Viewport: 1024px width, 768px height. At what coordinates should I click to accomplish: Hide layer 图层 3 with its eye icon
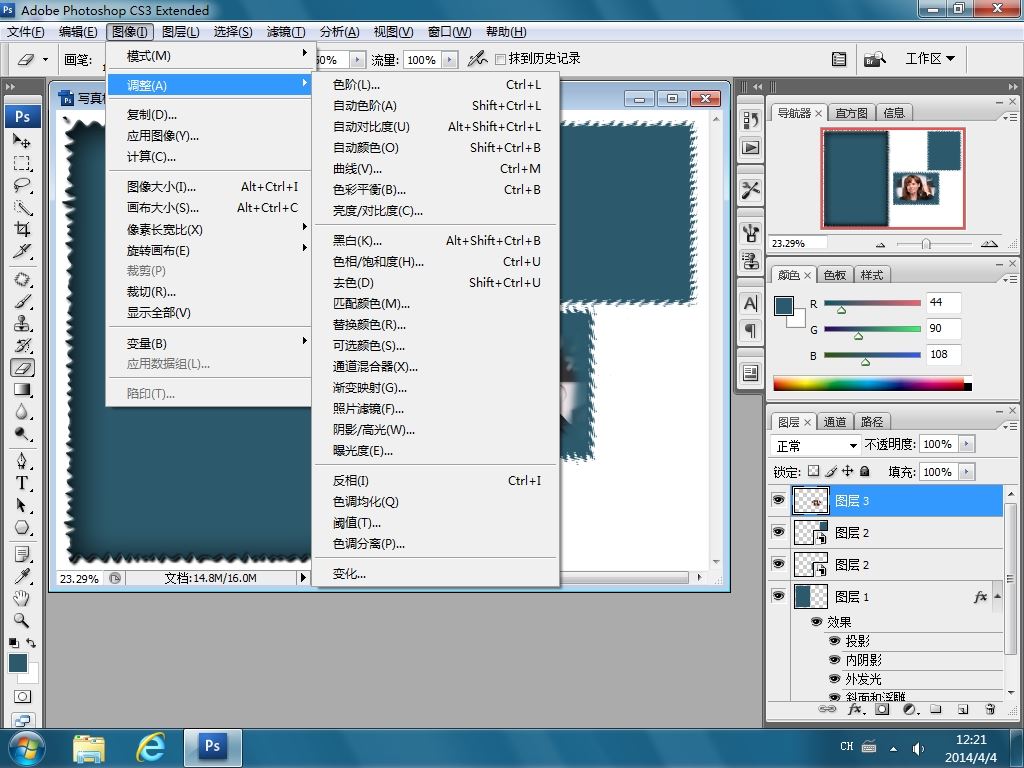pyautogui.click(x=778, y=500)
